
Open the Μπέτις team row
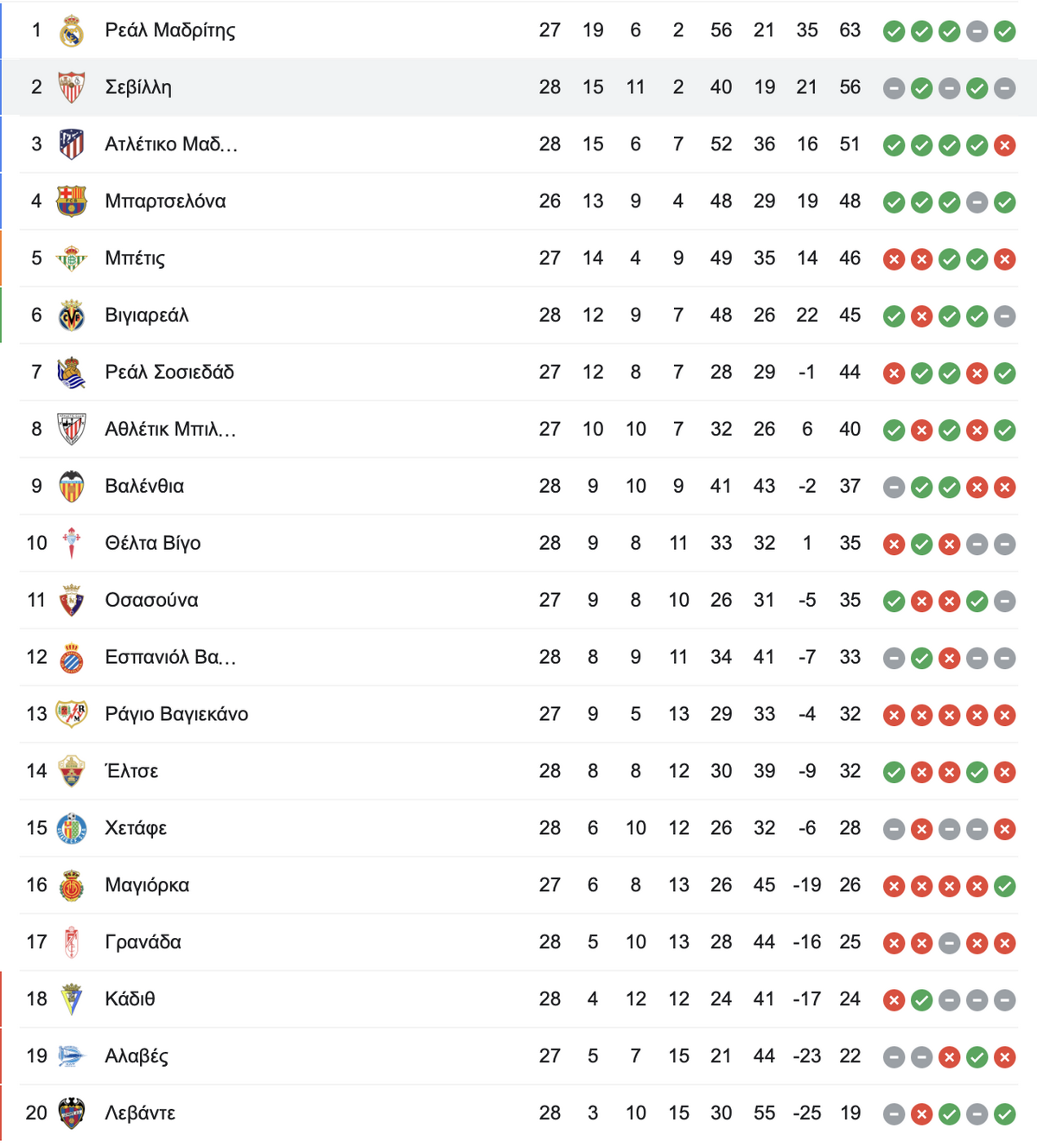click(518, 258)
